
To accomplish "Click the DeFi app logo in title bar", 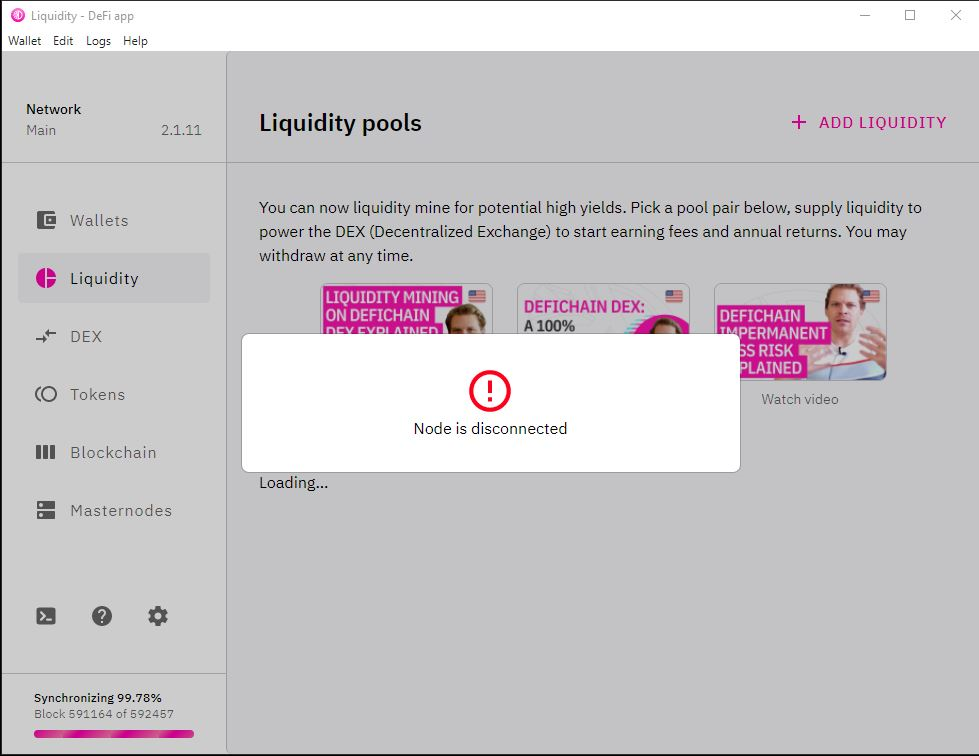I will tap(18, 15).
